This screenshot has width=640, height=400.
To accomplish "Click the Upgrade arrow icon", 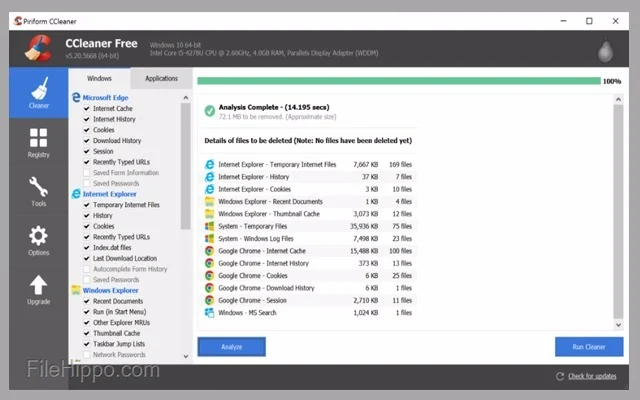I will 38,285.
